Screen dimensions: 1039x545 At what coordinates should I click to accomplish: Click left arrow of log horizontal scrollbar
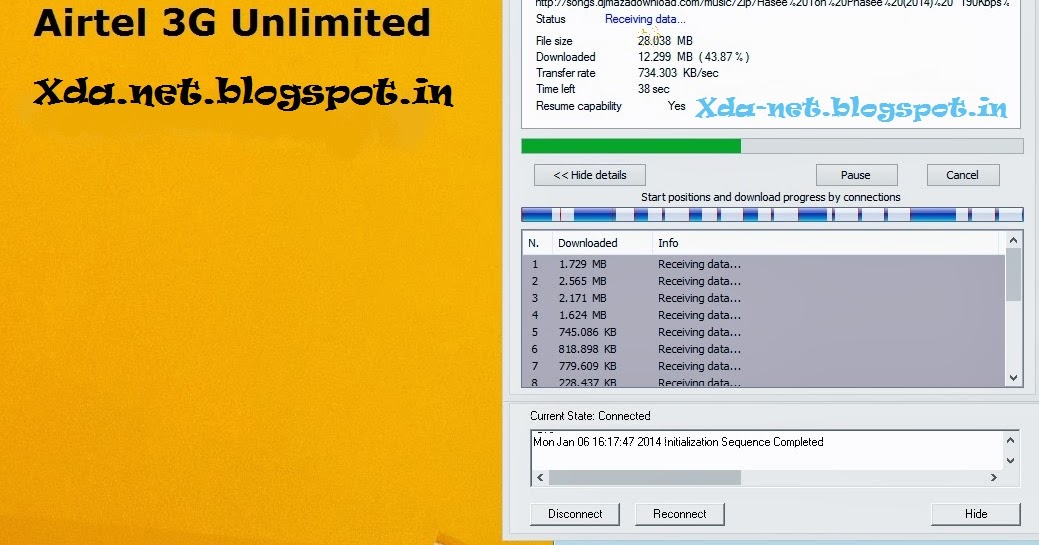coord(540,477)
